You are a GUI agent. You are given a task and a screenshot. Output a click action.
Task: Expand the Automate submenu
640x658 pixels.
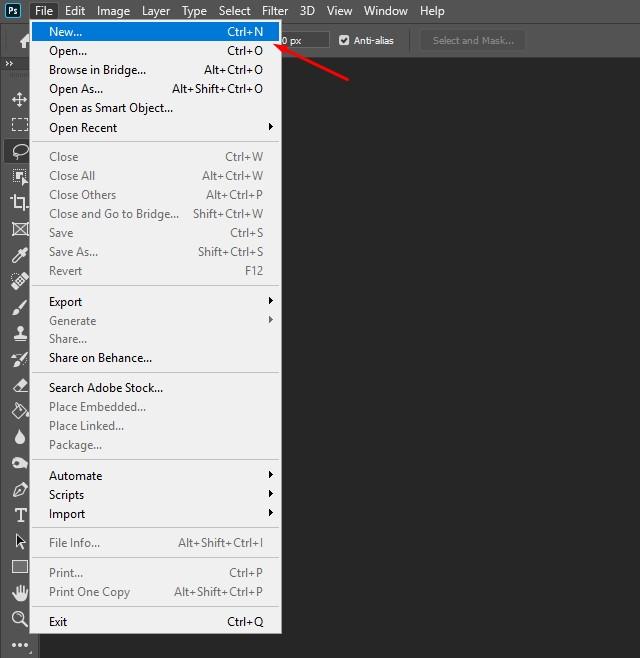[156, 475]
